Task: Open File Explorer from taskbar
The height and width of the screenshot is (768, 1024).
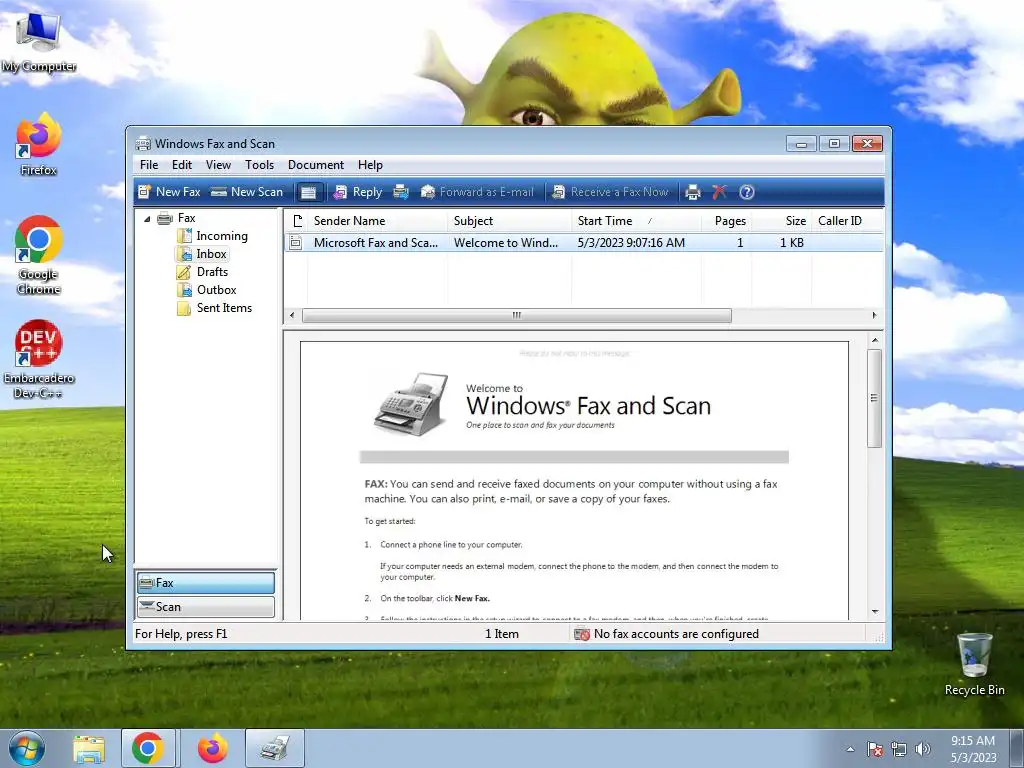Action: [x=89, y=749]
